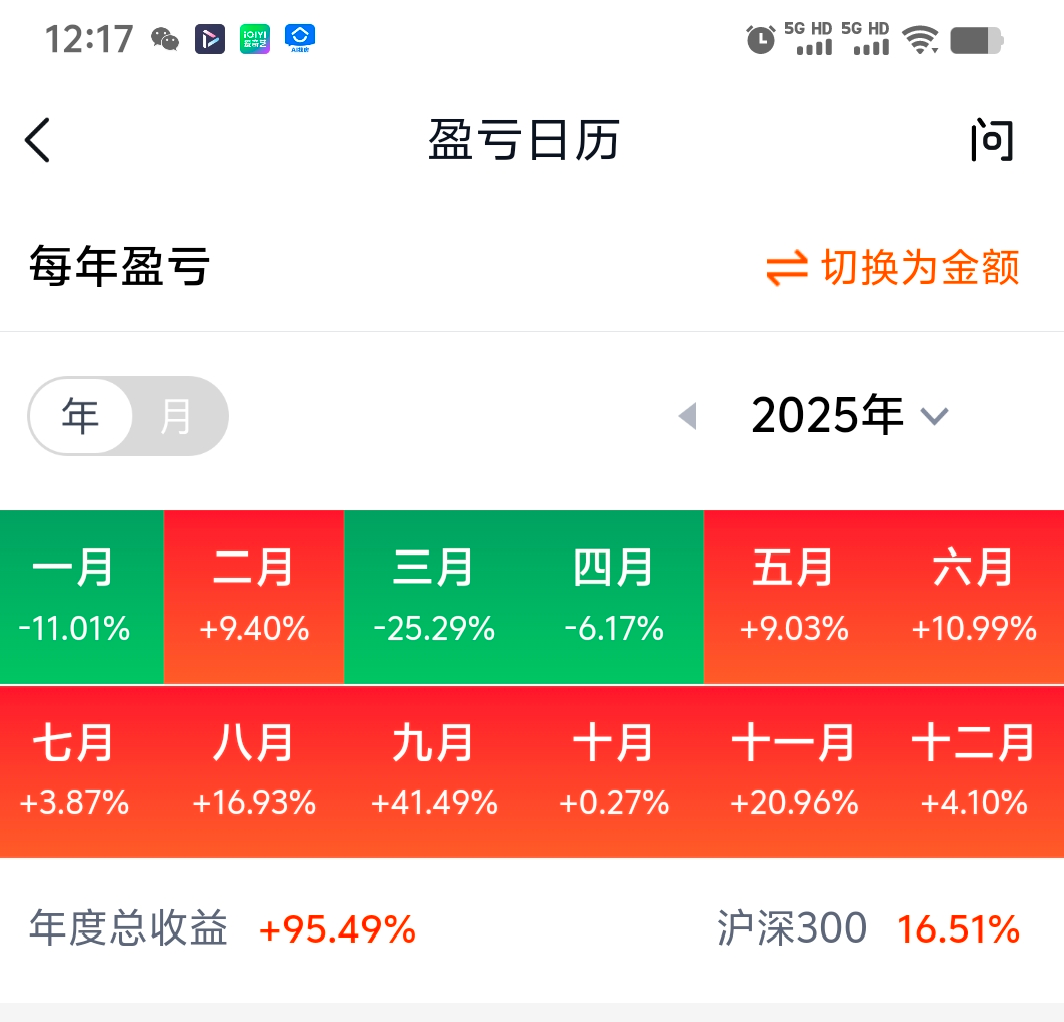Viewport: 1064px width, 1022px height.
Task: Tap the green 一月 -11.01% tile
Action: (x=76, y=597)
